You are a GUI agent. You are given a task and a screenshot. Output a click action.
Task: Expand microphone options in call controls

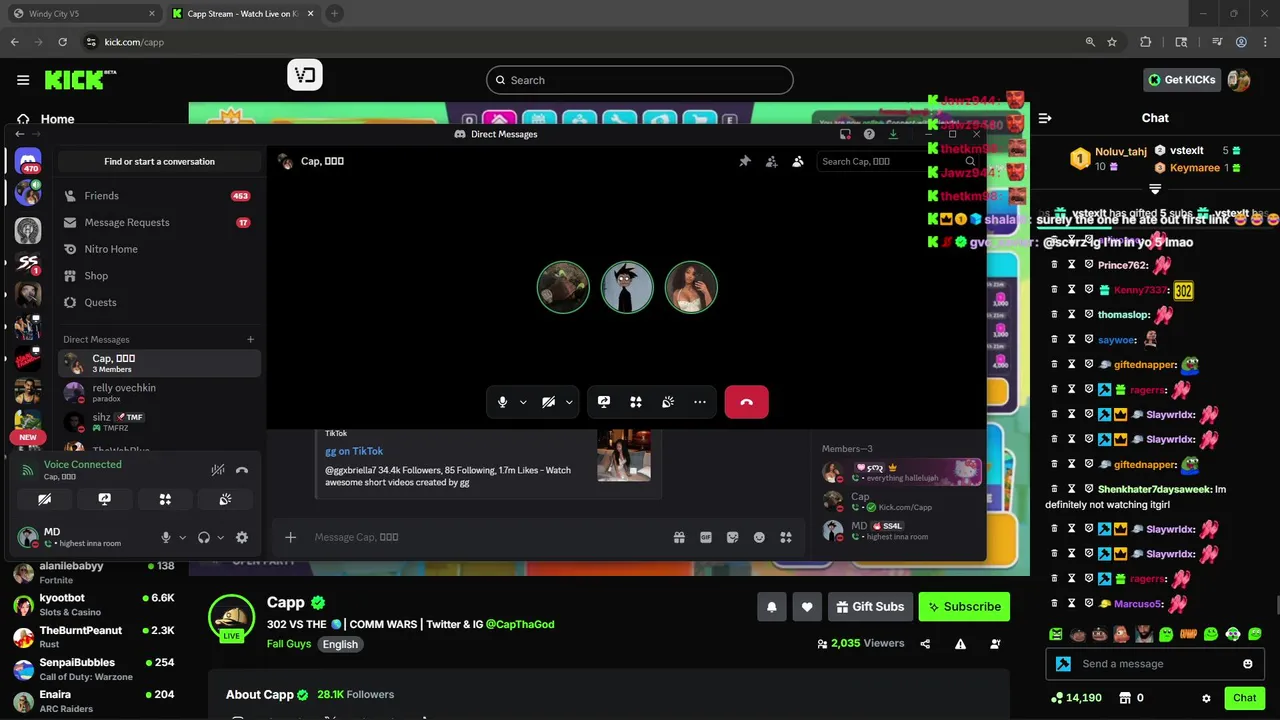coord(523,402)
